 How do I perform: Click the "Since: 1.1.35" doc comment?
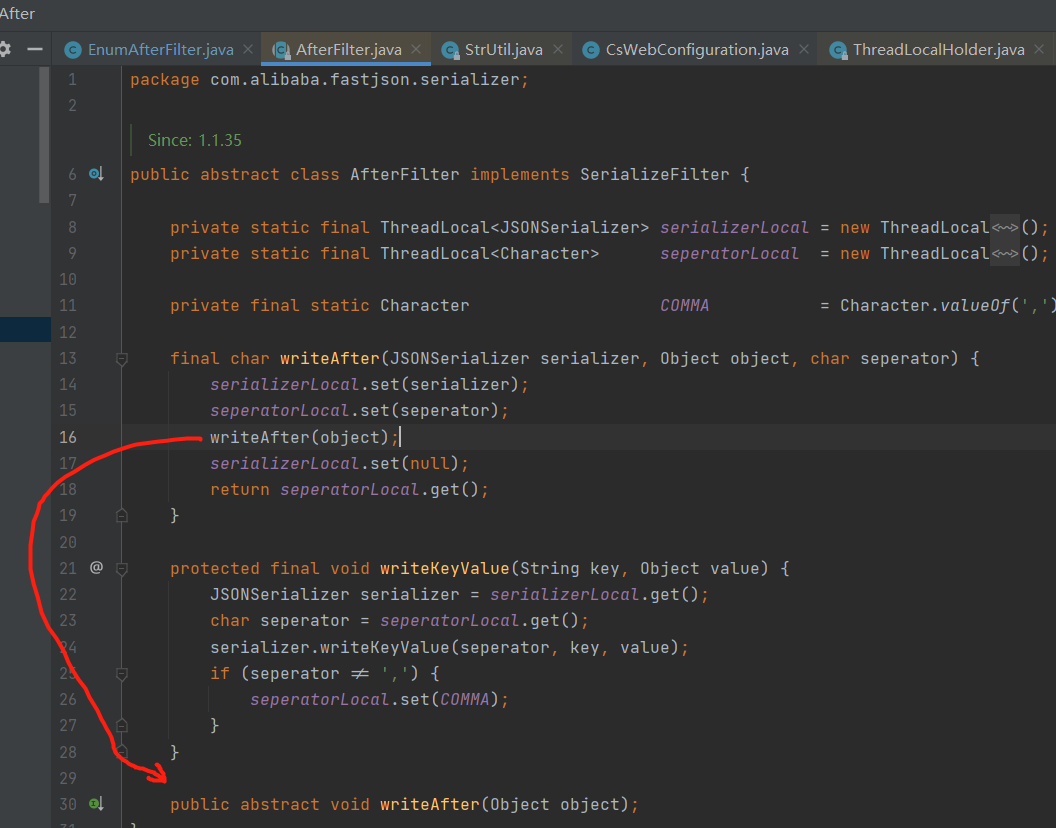[x=195, y=140]
